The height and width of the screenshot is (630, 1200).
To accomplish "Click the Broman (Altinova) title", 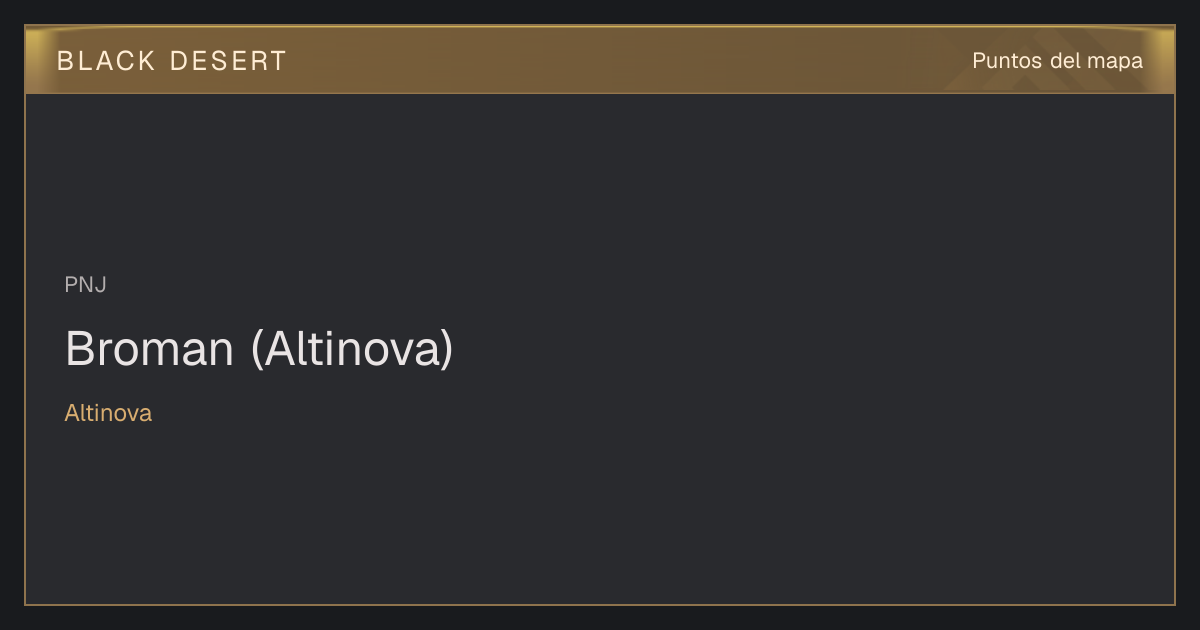I will (x=259, y=349).
